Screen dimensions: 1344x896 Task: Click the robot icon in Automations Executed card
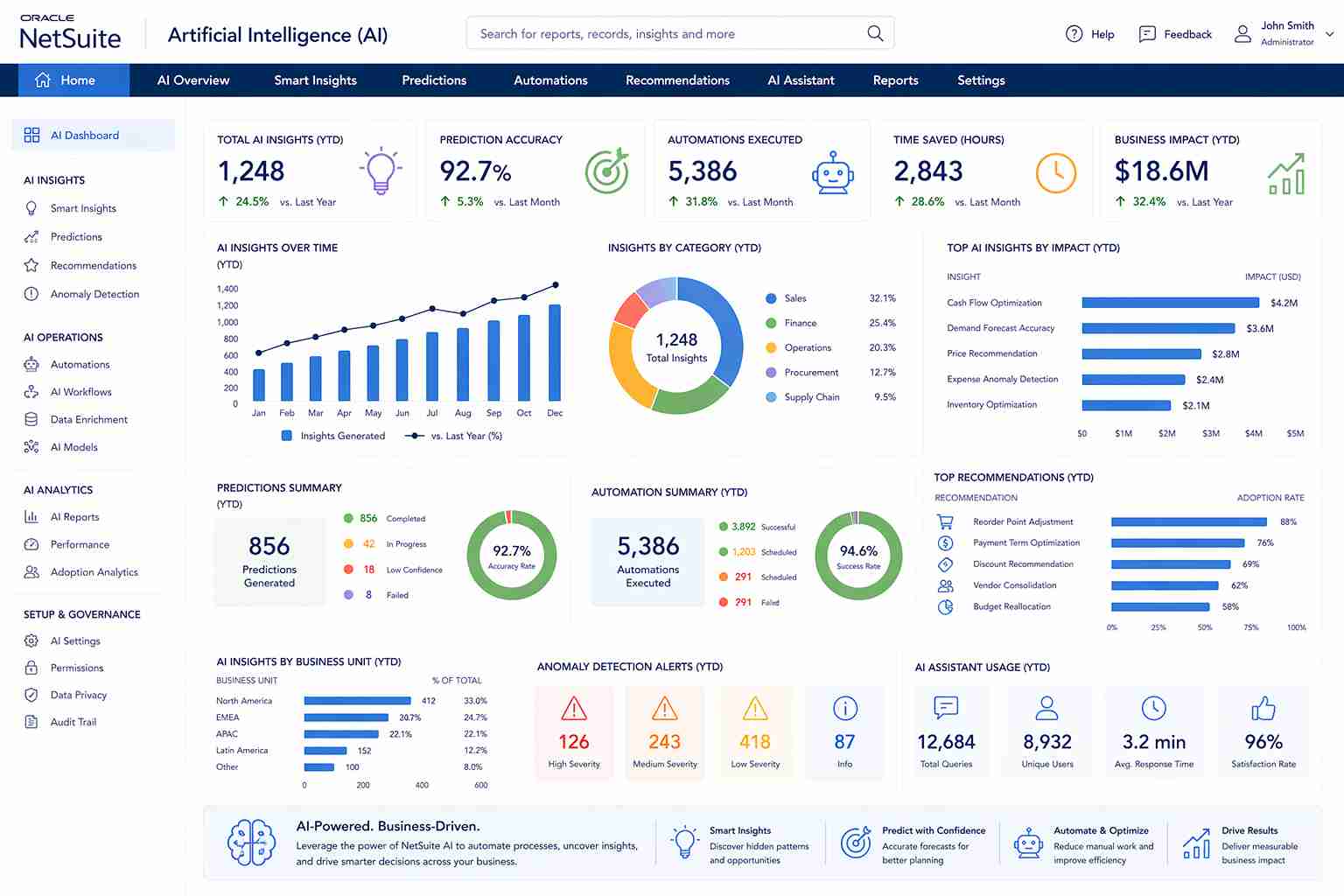click(833, 172)
